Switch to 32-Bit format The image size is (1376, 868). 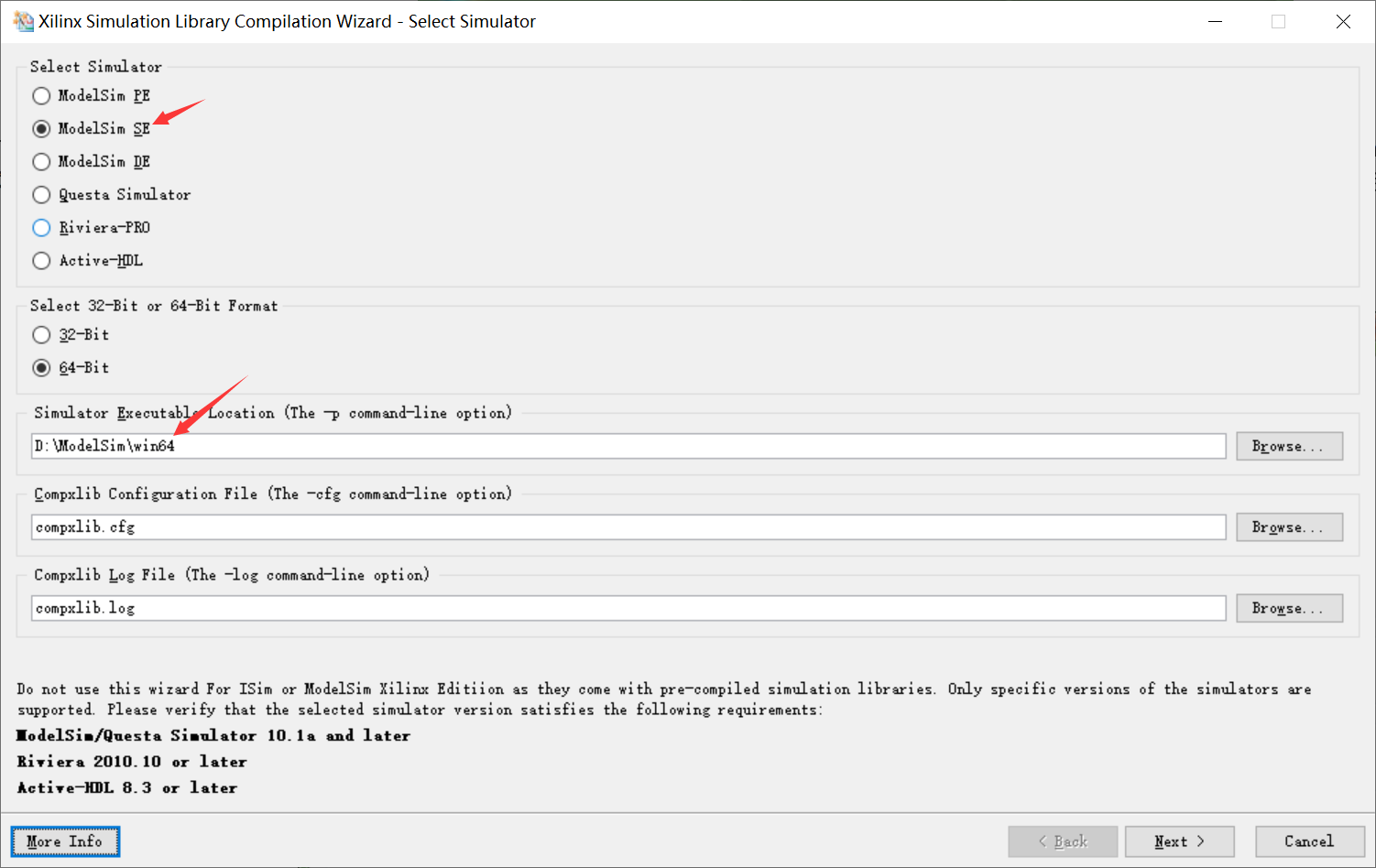41,334
